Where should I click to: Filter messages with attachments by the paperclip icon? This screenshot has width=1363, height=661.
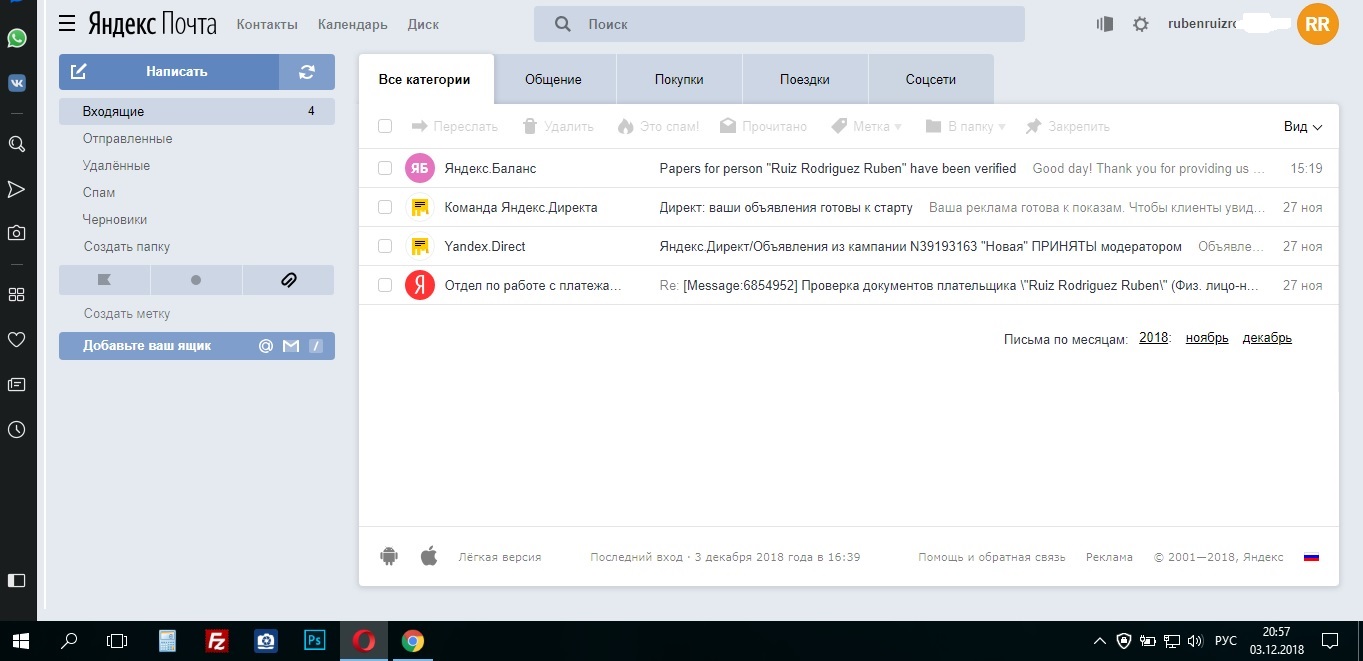coord(288,280)
